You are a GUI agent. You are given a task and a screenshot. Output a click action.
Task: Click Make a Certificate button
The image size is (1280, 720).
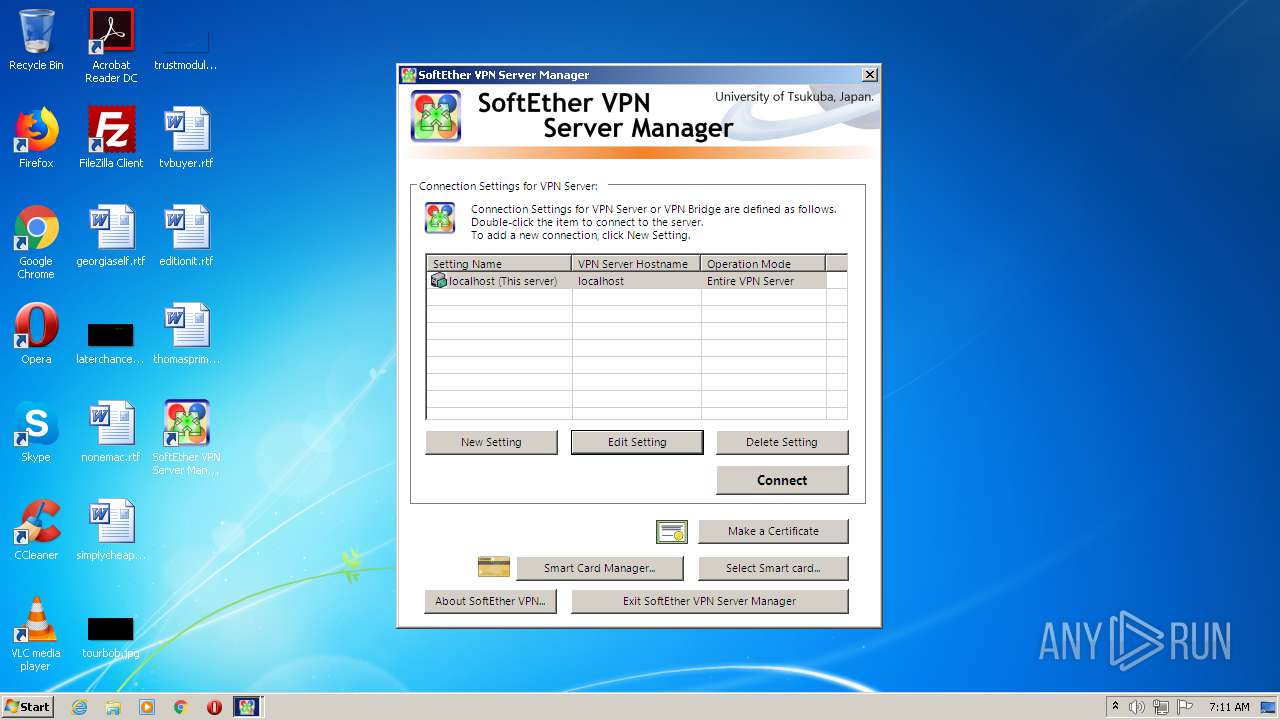coord(773,531)
